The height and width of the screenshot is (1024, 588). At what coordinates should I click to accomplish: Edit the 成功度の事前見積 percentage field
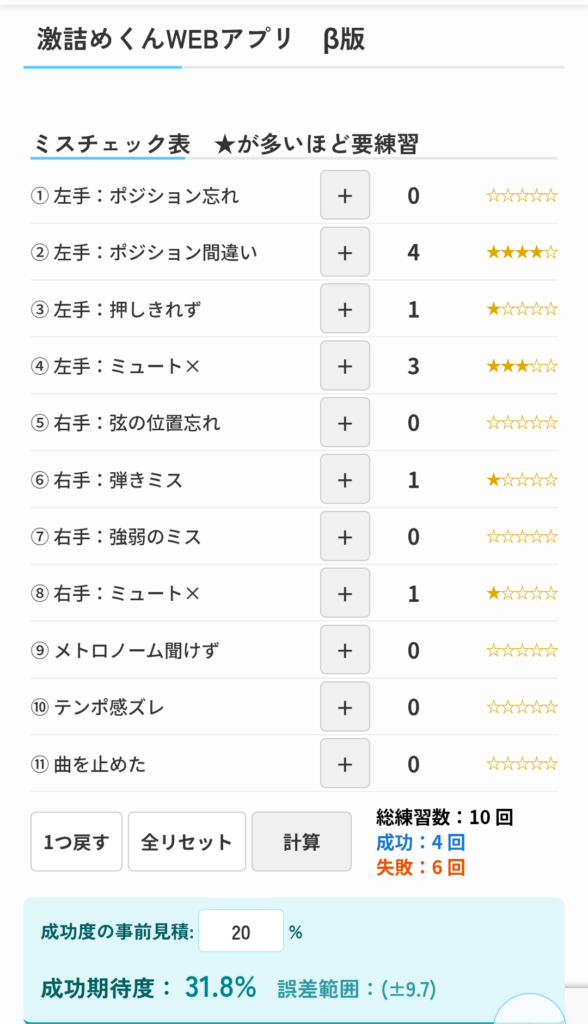point(241,931)
